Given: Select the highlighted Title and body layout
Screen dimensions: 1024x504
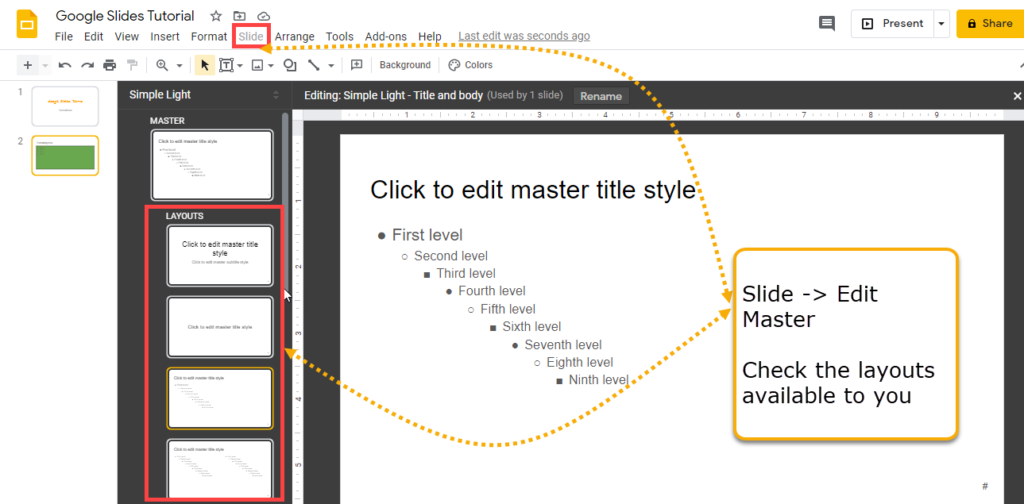Looking at the screenshot, I should tap(219, 398).
